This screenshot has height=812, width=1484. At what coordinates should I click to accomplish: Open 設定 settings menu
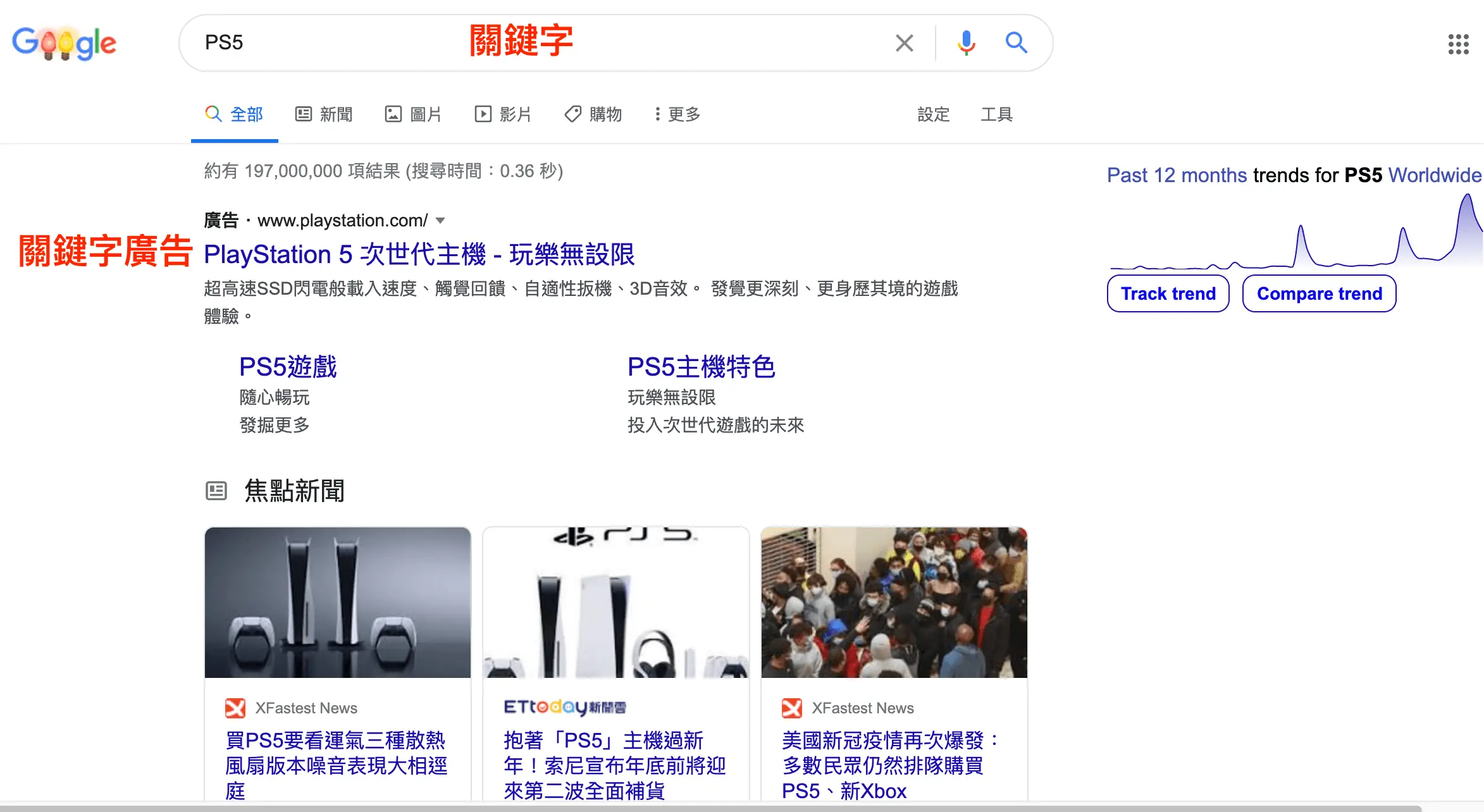click(x=934, y=114)
